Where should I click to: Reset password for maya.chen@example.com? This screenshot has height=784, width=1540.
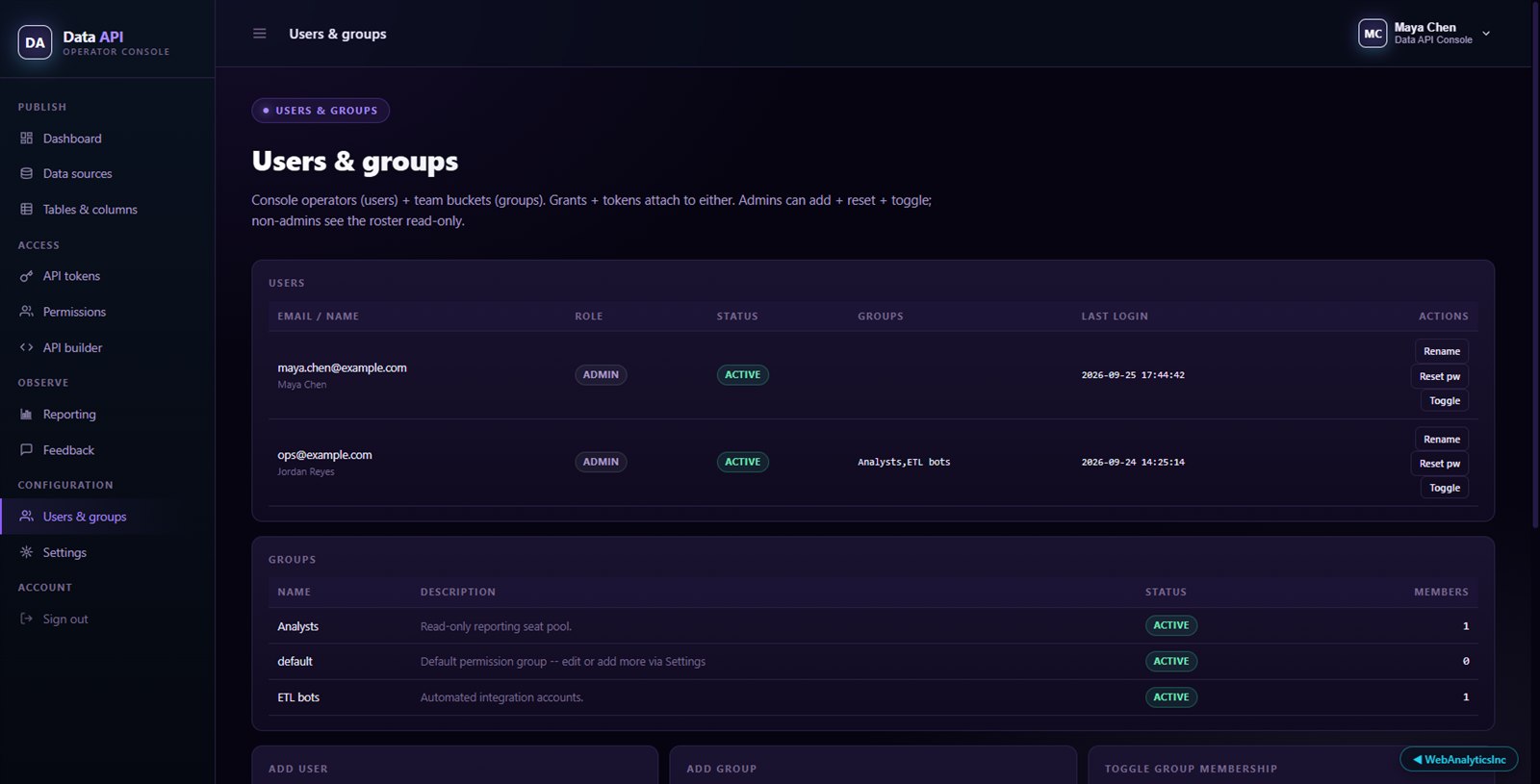click(1440, 376)
